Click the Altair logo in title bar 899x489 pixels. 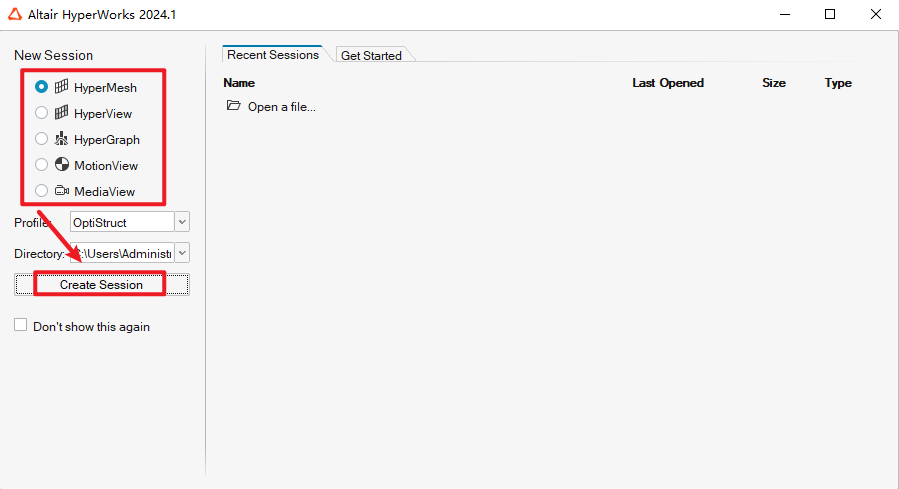pyautogui.click(x=15, y=14)
